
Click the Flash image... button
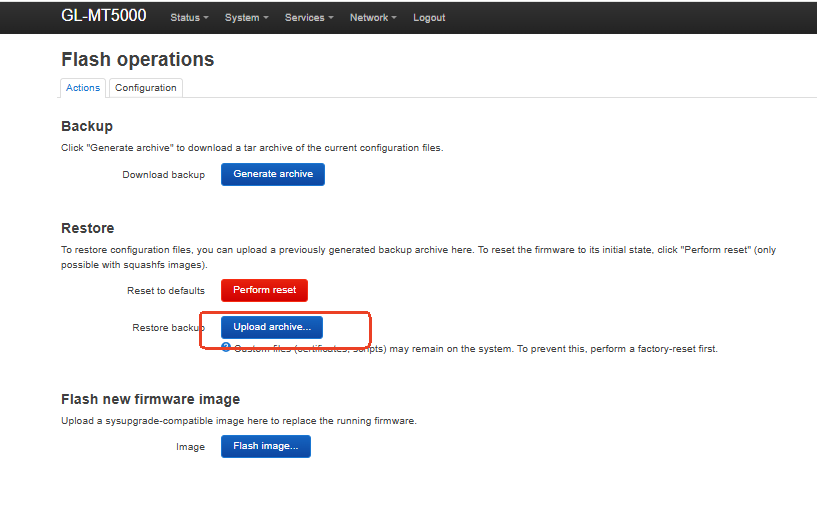(x=266, y=446)
